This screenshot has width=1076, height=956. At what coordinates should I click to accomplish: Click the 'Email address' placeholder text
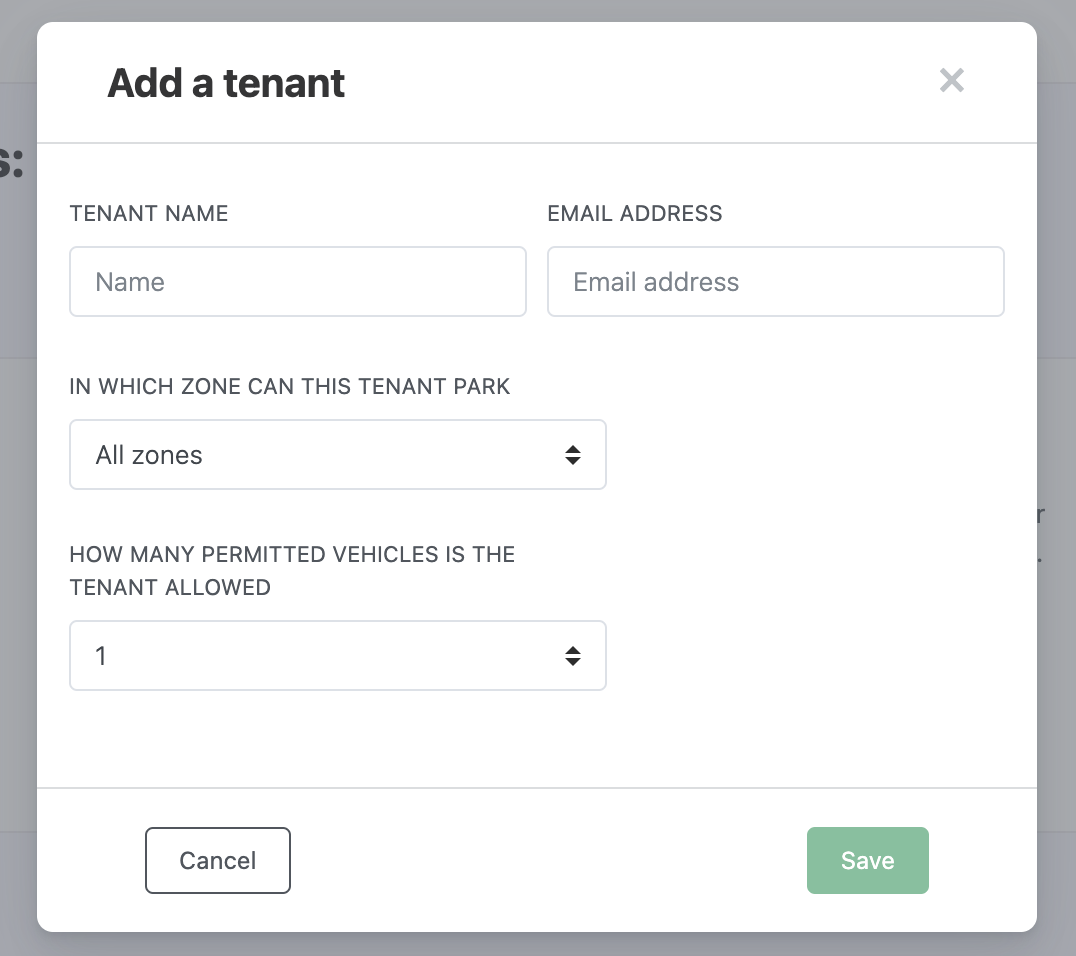(x=656, y=282)
